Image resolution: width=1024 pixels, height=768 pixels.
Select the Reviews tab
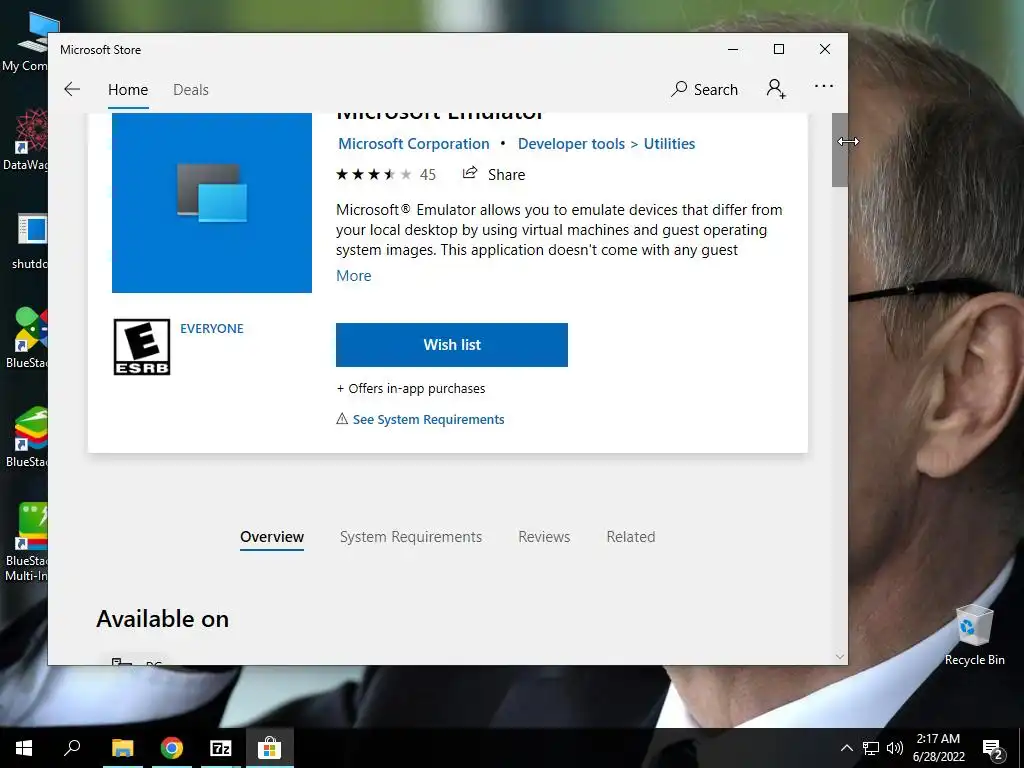(x=544, y=537)
